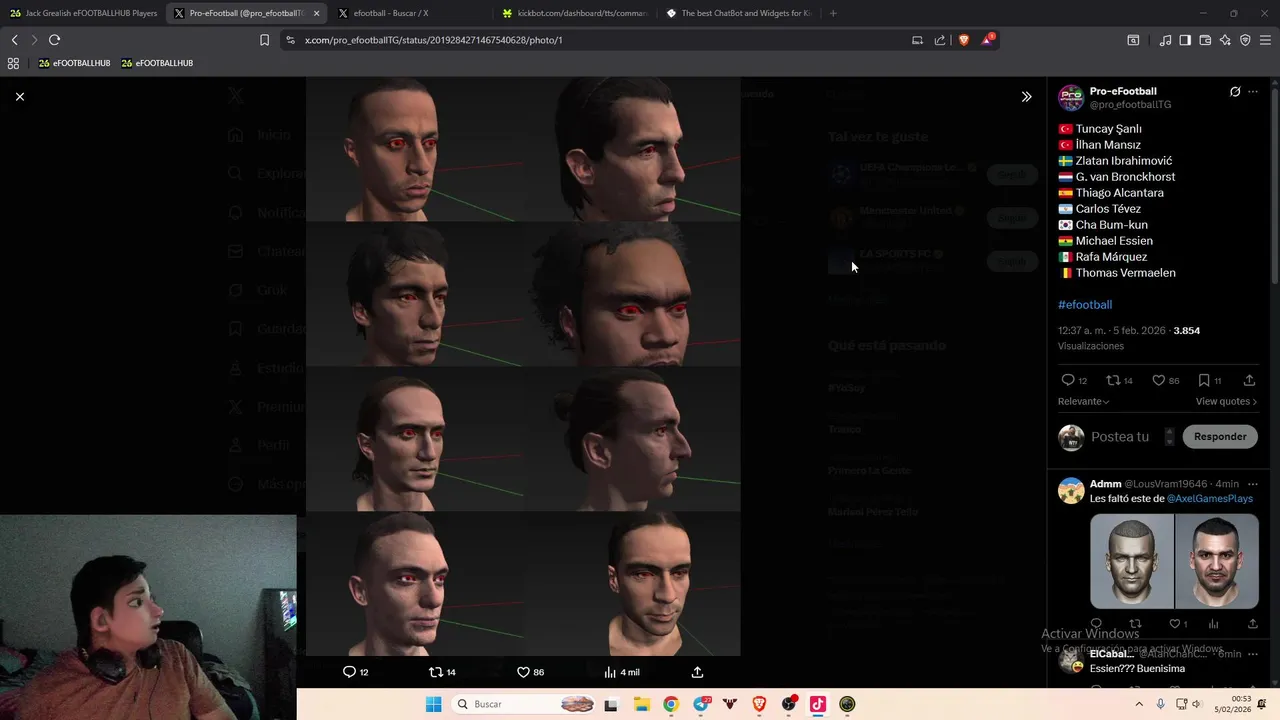Click the heart icon showing 86 below the photo
The height and width of the screenshot is (720, 1280).
523,672
